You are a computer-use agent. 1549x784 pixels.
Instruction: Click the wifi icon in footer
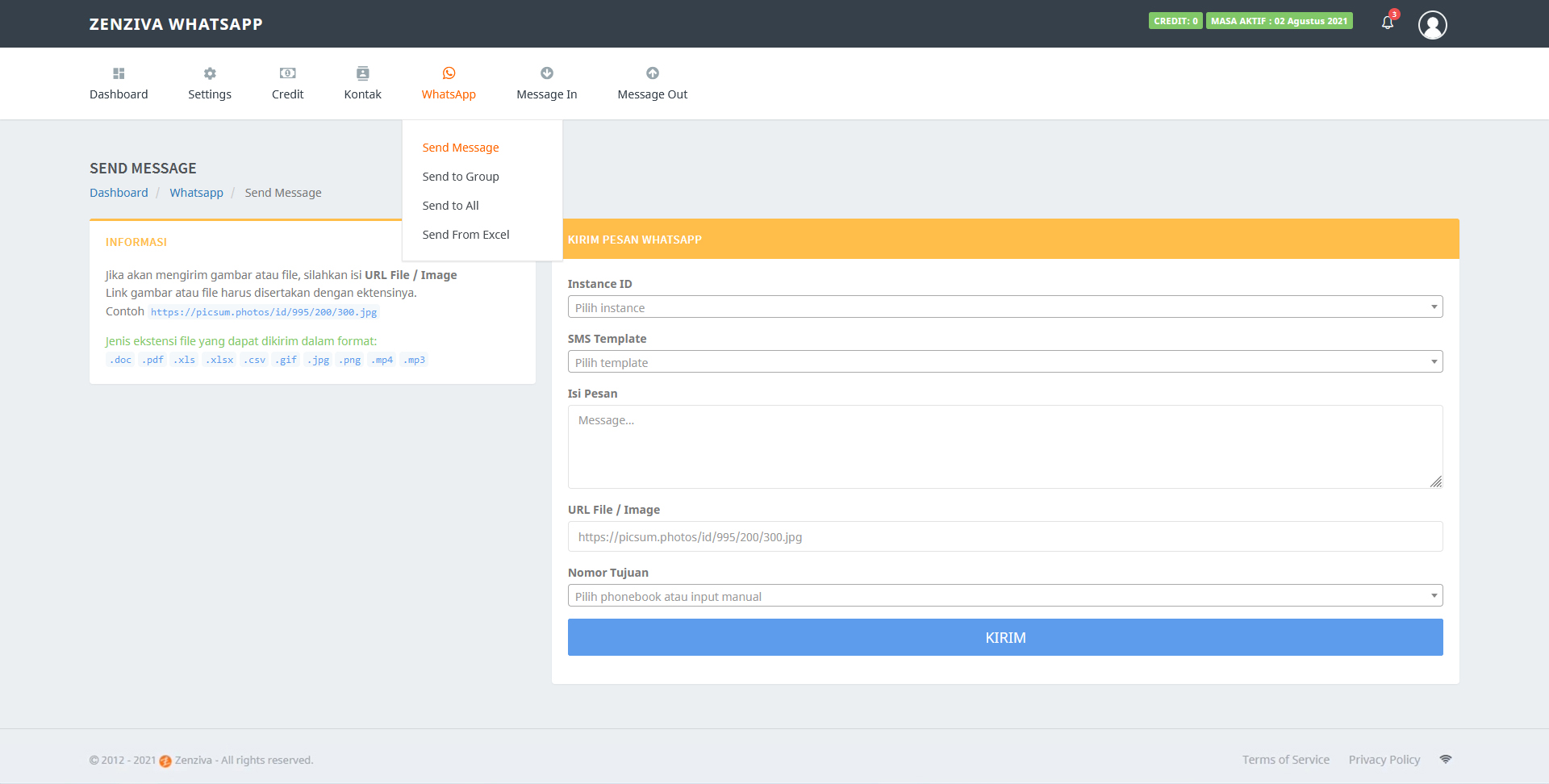(1446, 759)
